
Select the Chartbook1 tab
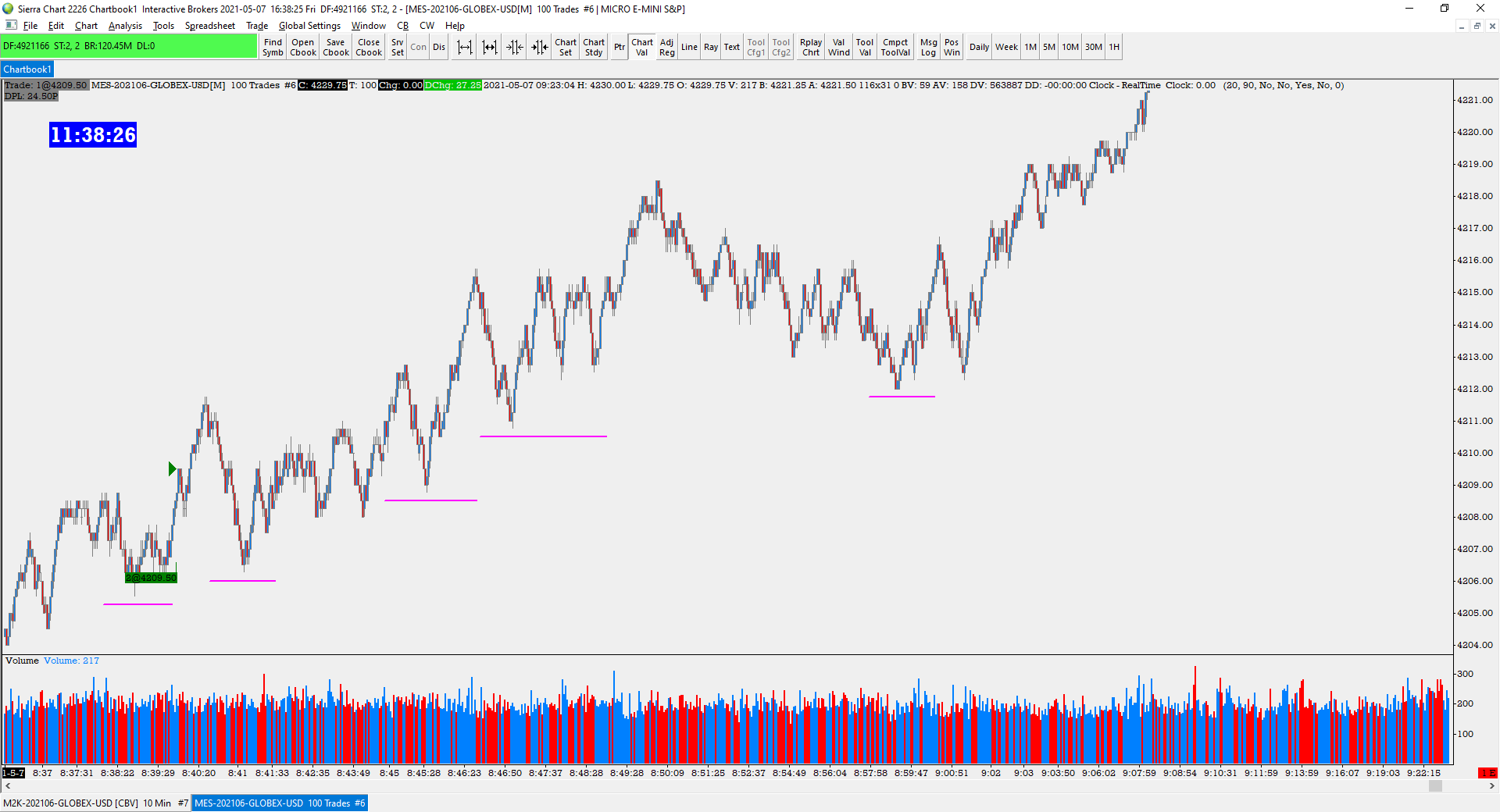pos(27,69)
